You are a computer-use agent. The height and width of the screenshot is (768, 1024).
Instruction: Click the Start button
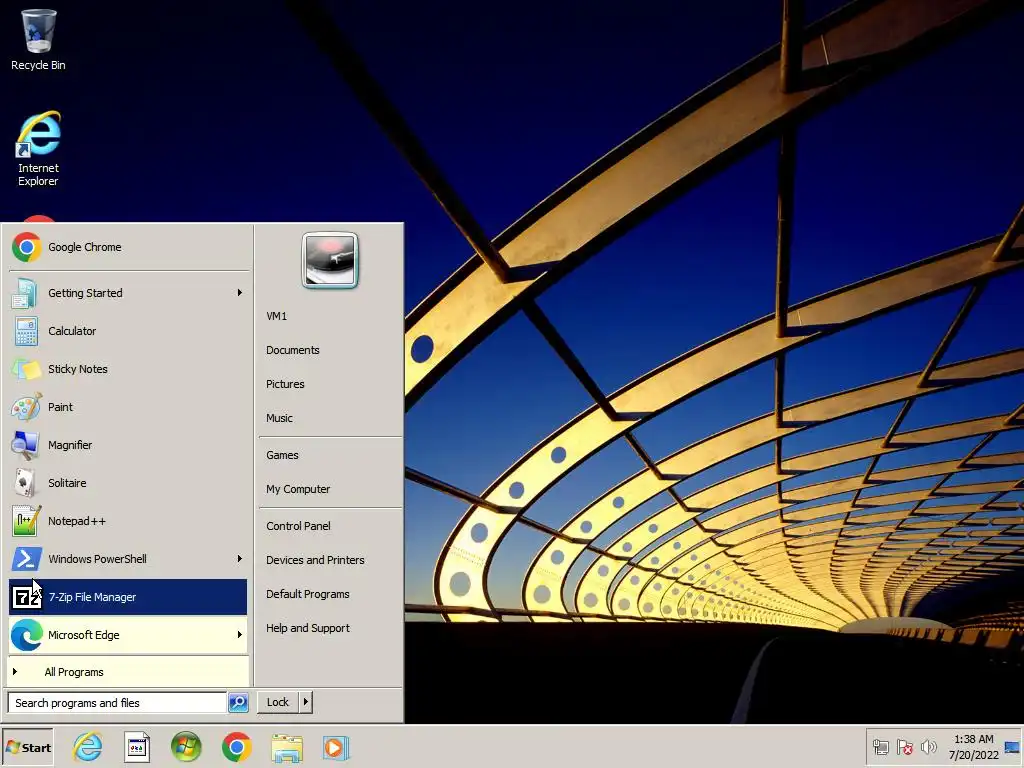click(x=27, y=748)
